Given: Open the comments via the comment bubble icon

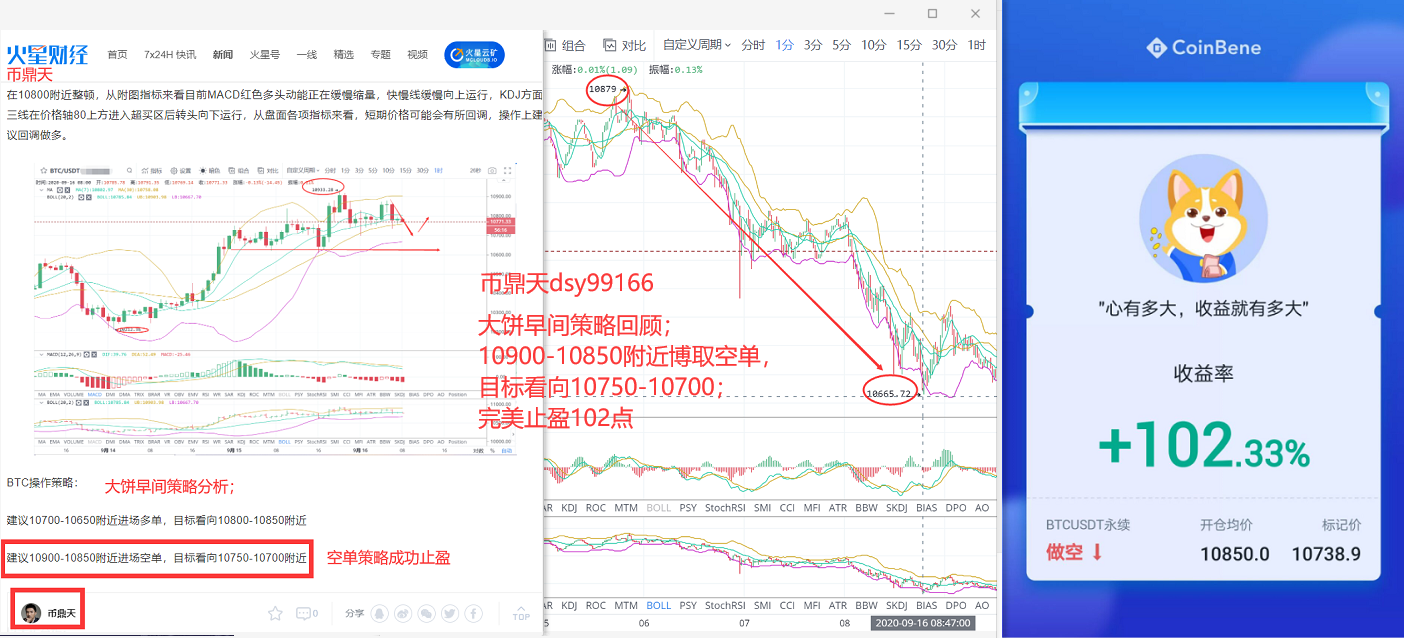Looking at the screenshot, I should pyautogui.click(x=305, y=613).
